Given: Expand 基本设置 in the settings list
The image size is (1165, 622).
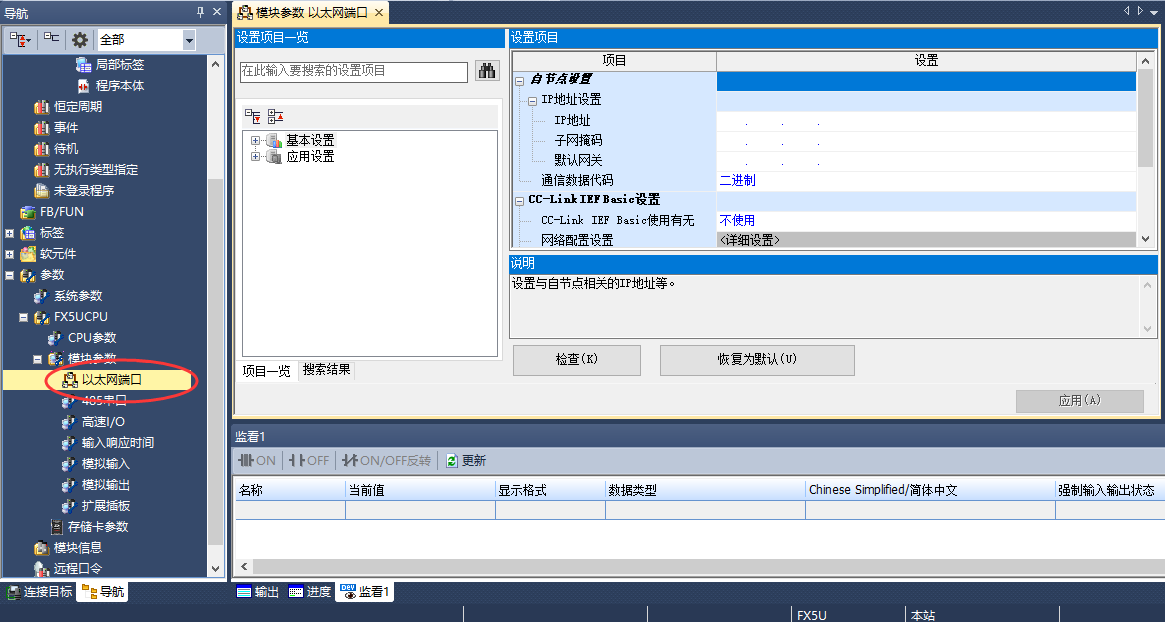Looking at the screenshot, I should pos(255,140).
